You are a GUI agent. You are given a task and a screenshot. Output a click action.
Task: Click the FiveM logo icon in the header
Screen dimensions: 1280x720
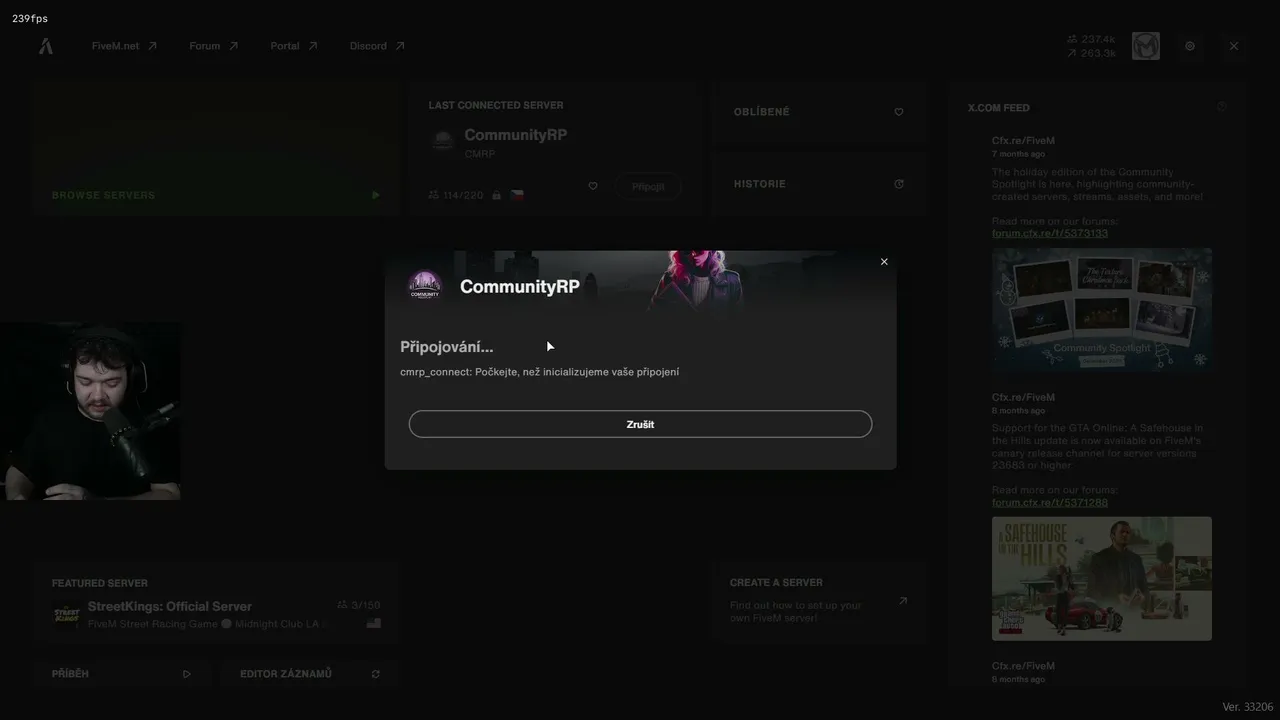click(x=46, y=46)
